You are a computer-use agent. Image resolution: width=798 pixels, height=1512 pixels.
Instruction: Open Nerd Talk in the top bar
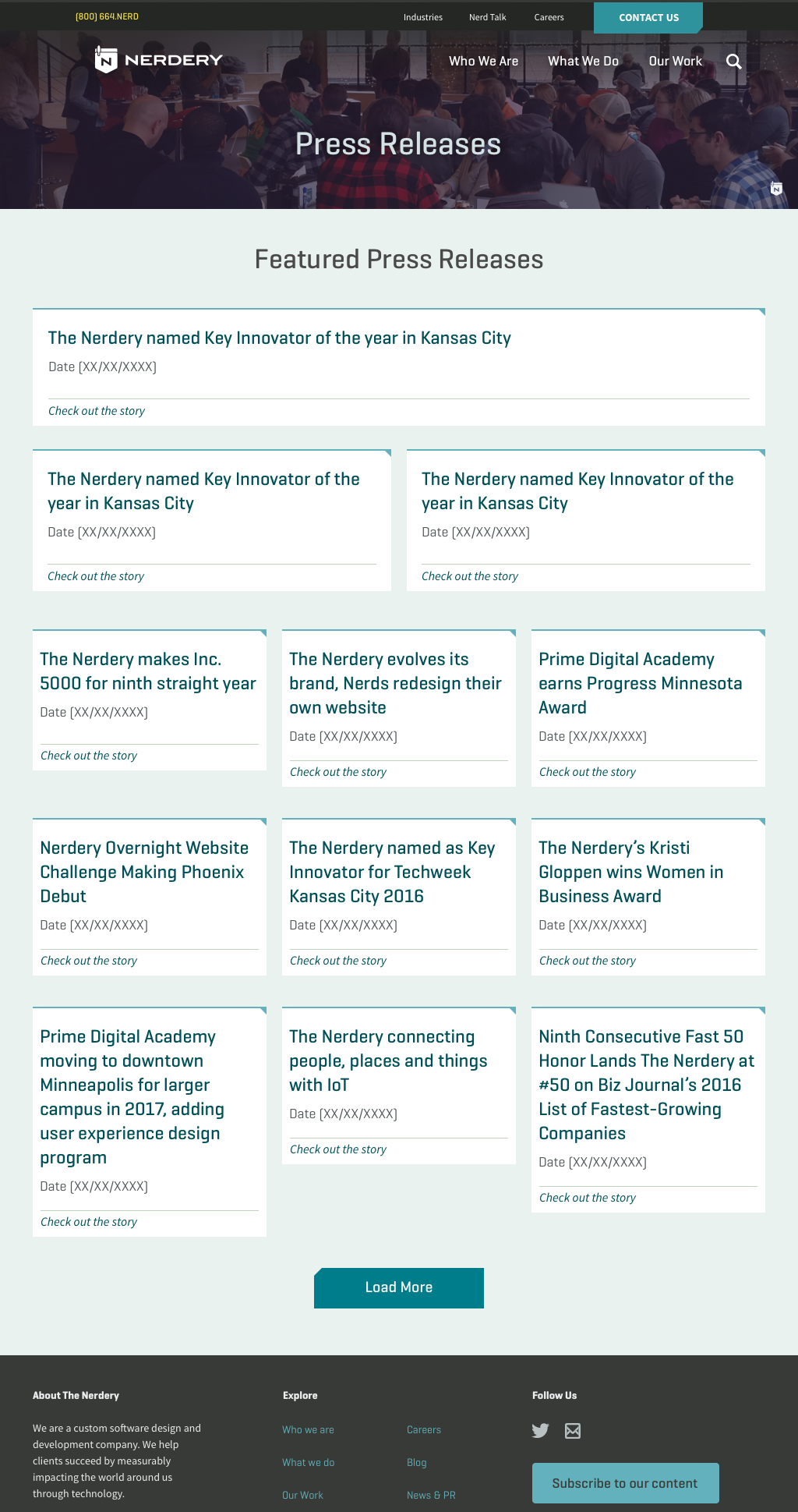point(488,17)
